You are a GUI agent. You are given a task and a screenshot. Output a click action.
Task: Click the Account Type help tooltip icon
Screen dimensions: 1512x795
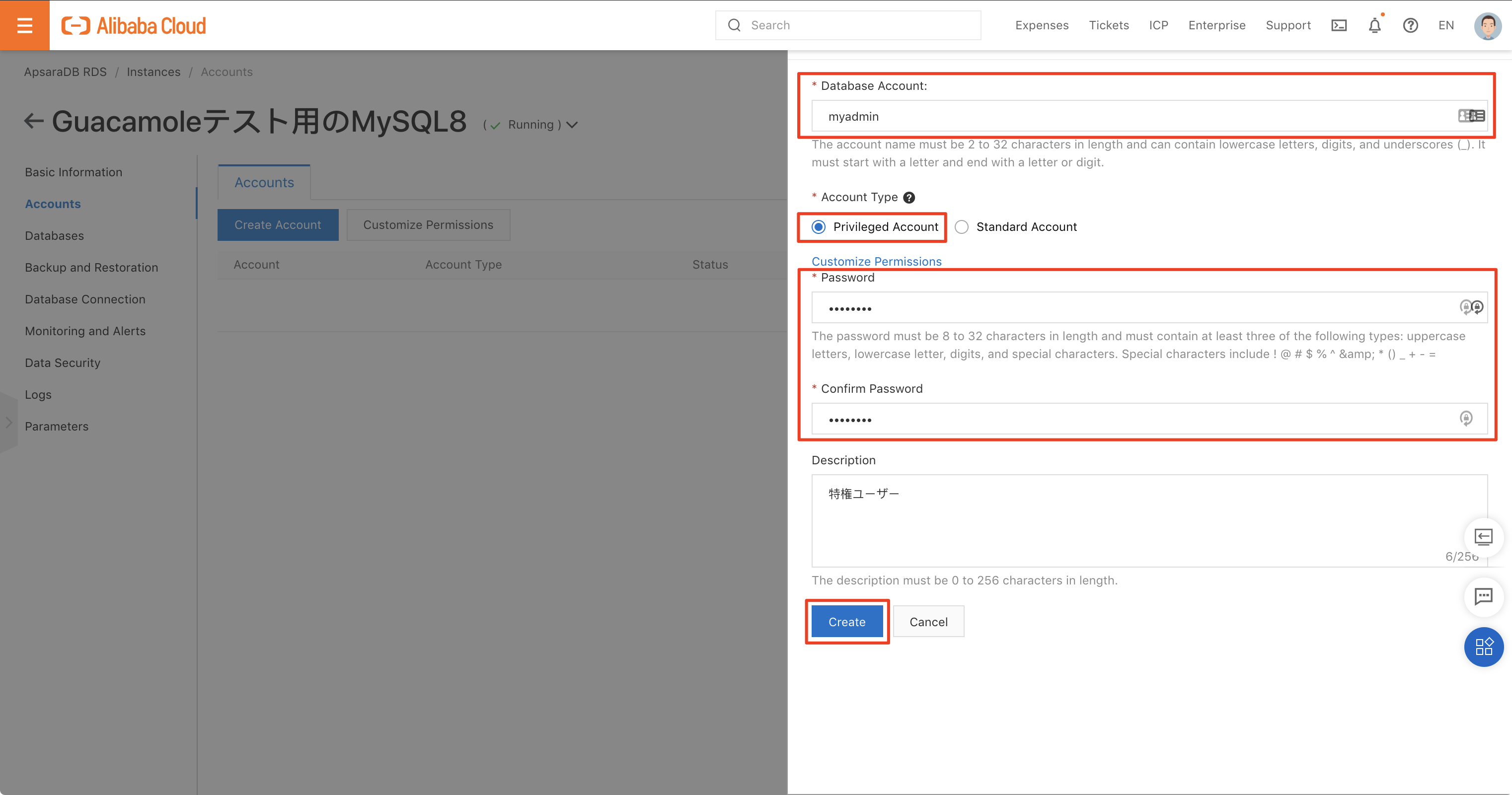click(x=908, y=198)
